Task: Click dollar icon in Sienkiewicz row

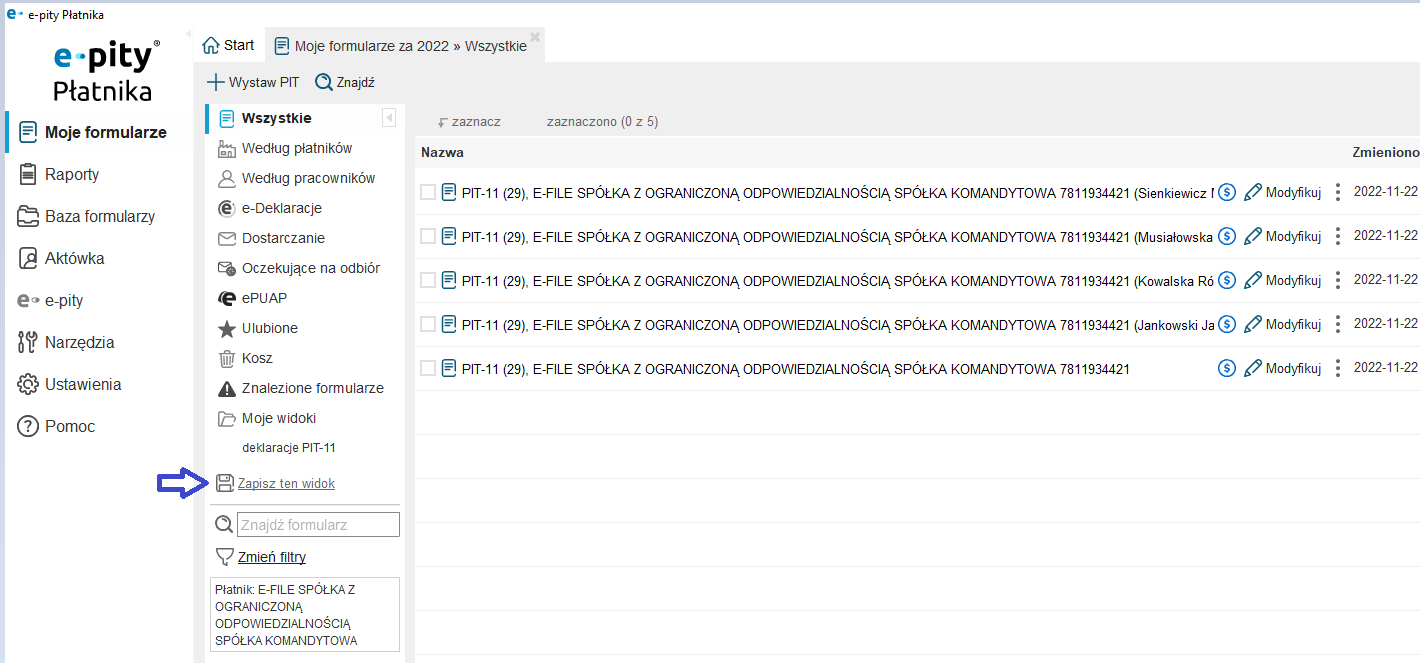Action: [x=1227, y=193]
